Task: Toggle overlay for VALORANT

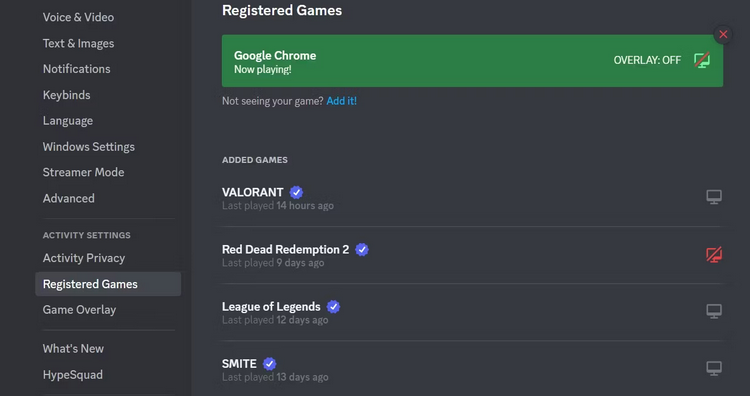Action: tap(714, 197)
